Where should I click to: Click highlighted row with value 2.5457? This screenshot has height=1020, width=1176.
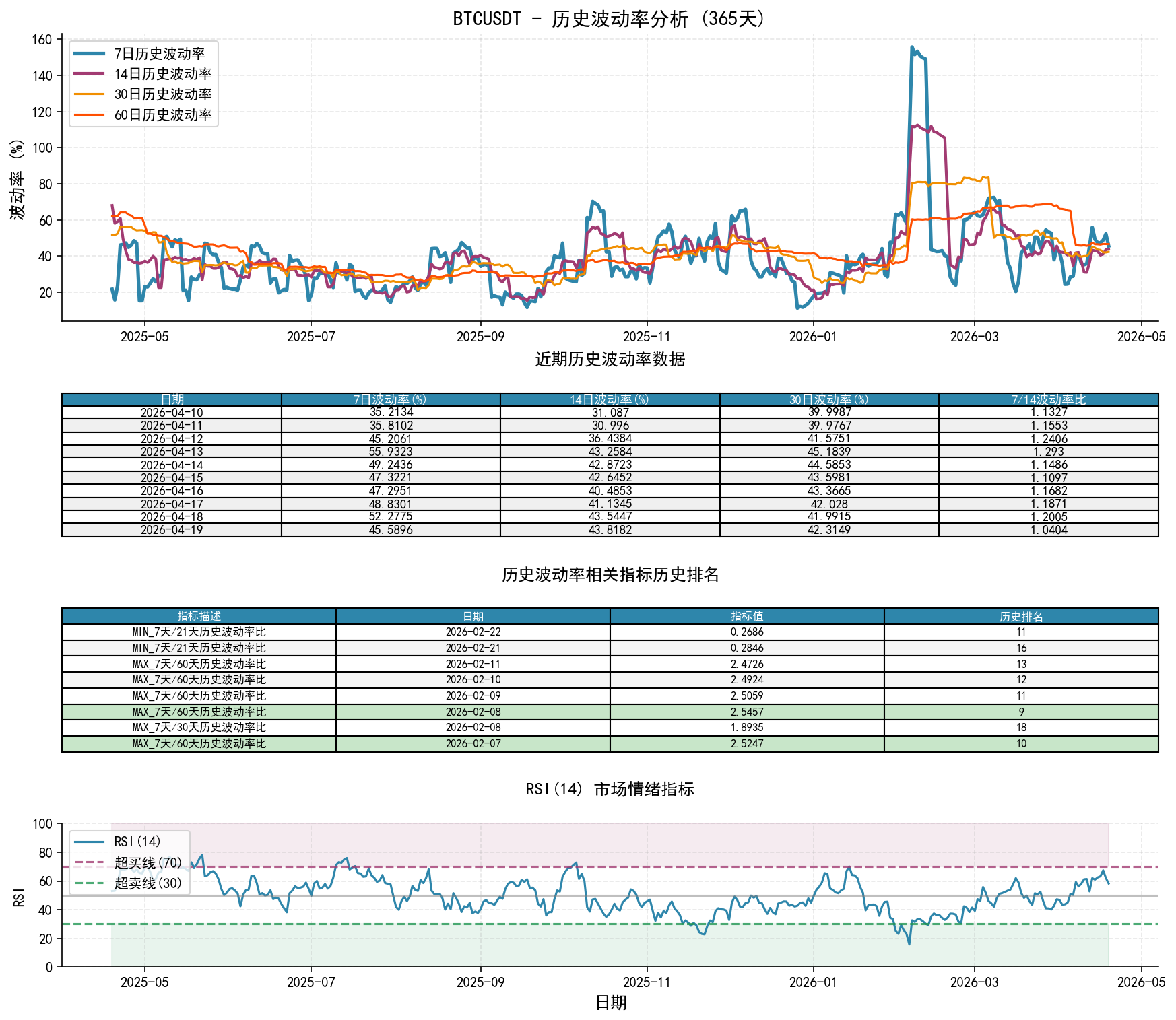point(610,712)
